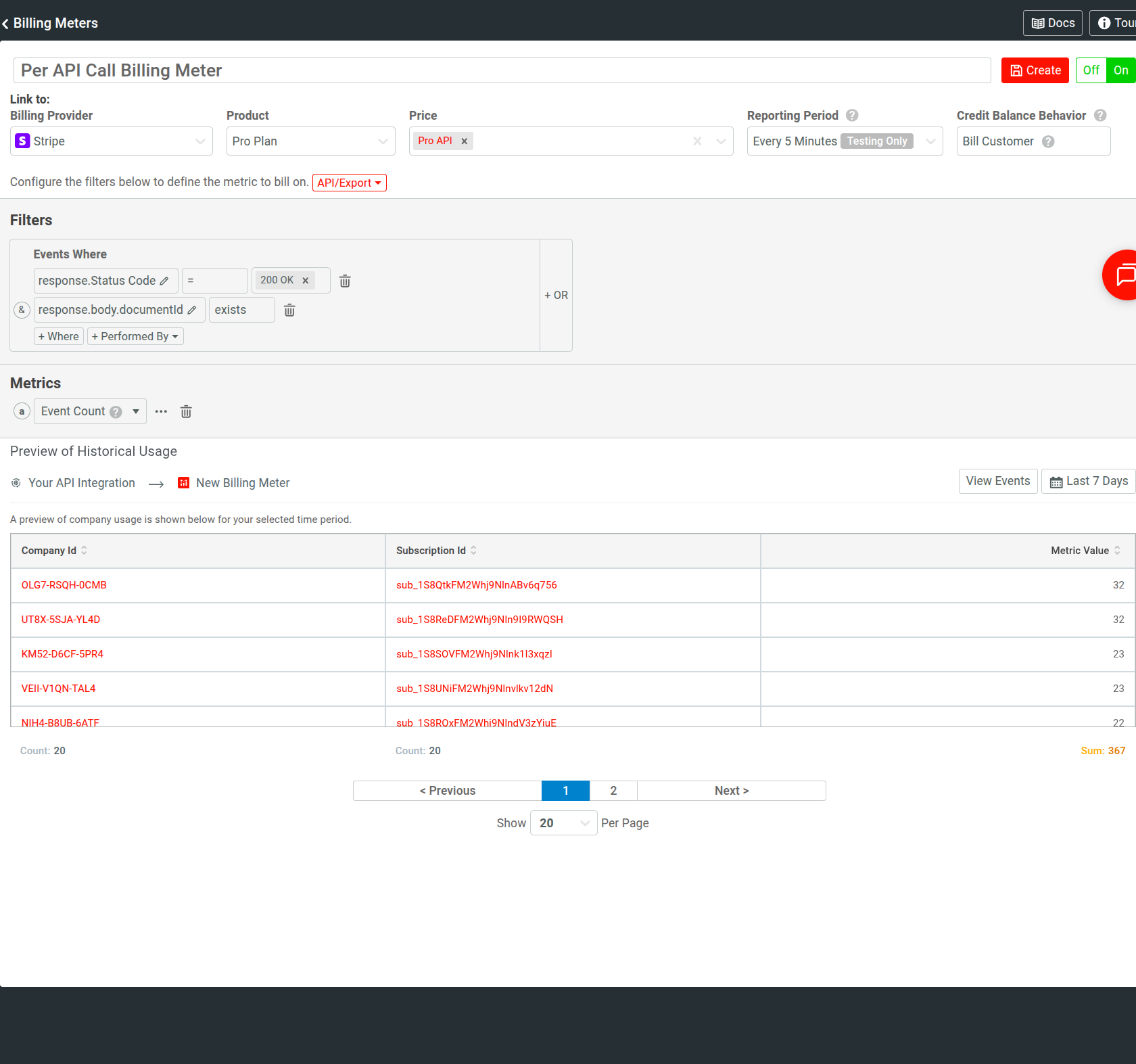Start the product Tour
This screenshot has height=1064, width=1136.
(1116, 22)
